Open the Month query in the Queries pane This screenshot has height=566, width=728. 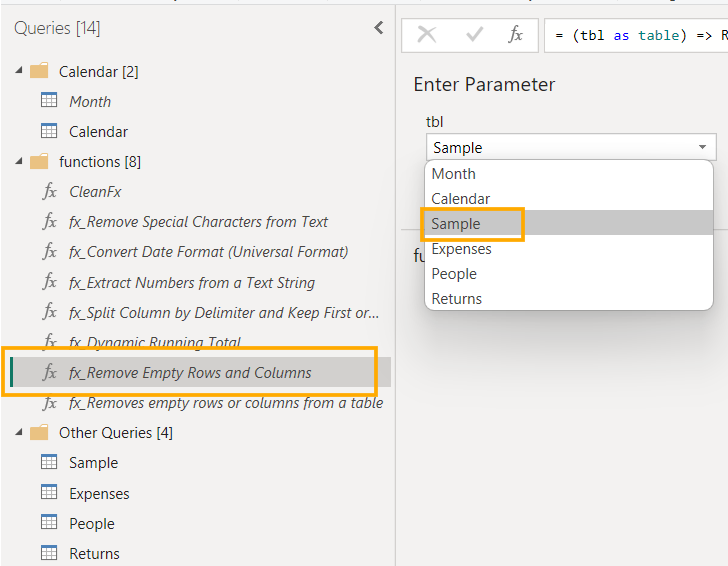[90, 101]
